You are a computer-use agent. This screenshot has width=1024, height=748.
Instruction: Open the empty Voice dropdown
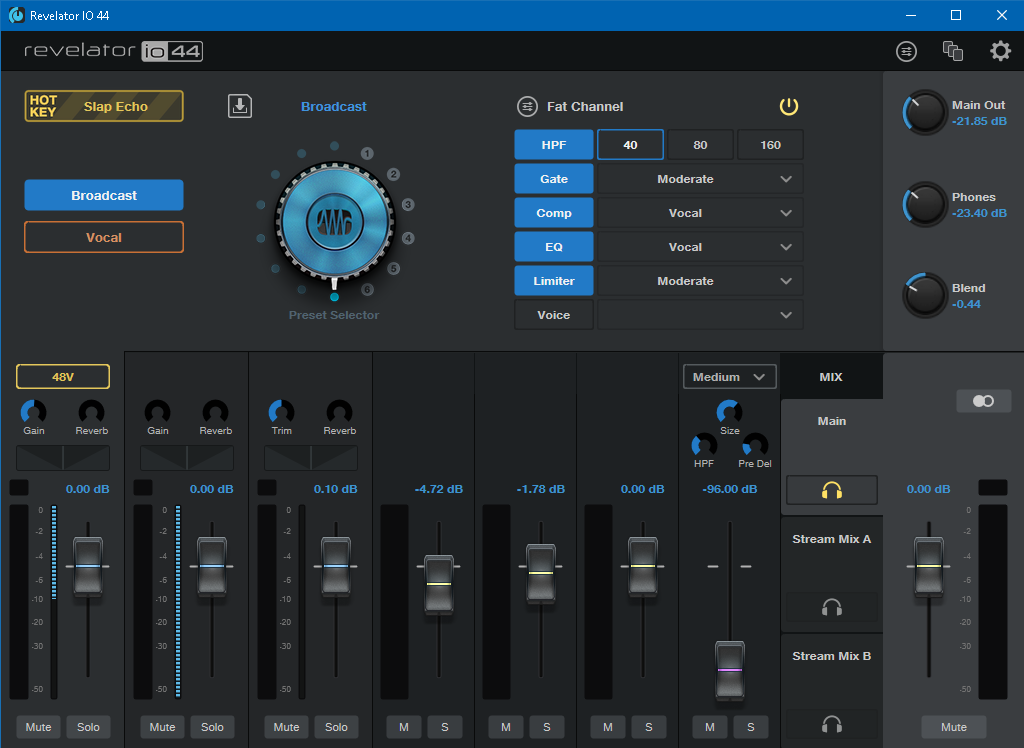point(700,315)
